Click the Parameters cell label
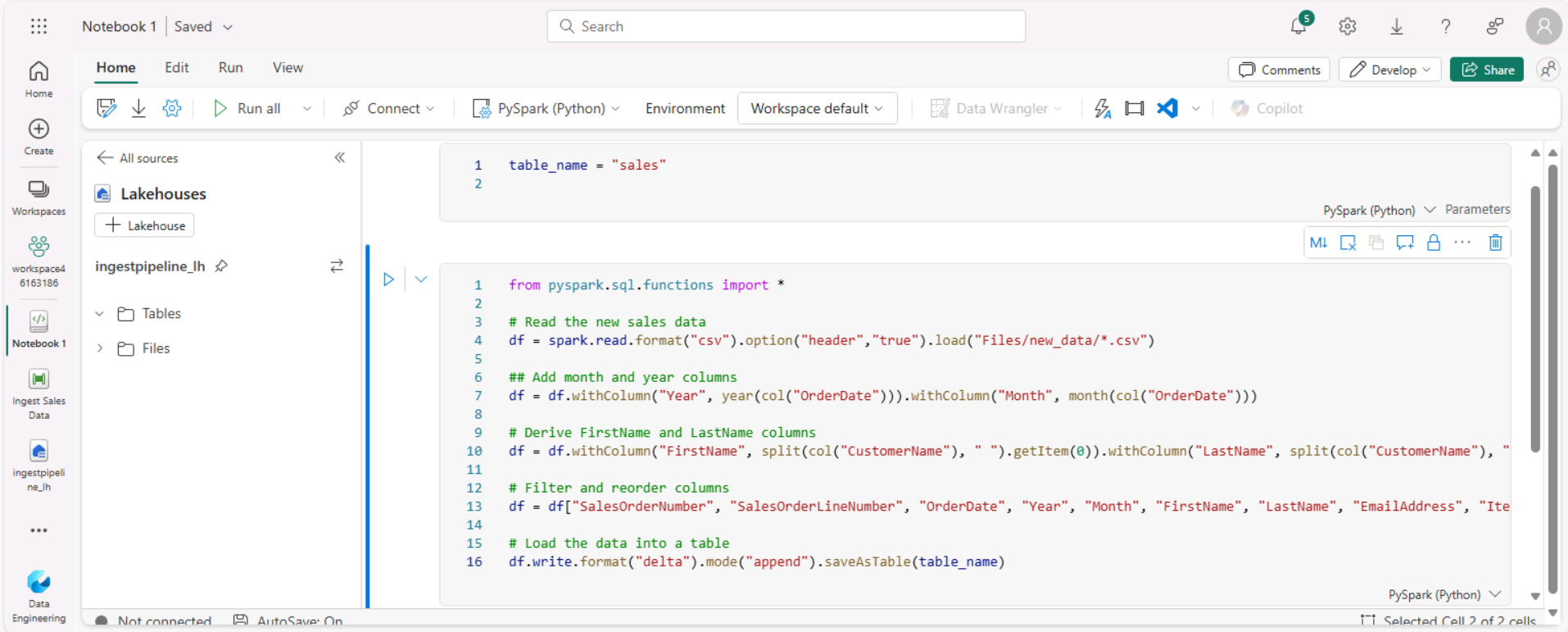Screen dimensions: 1568x632 1477,209
